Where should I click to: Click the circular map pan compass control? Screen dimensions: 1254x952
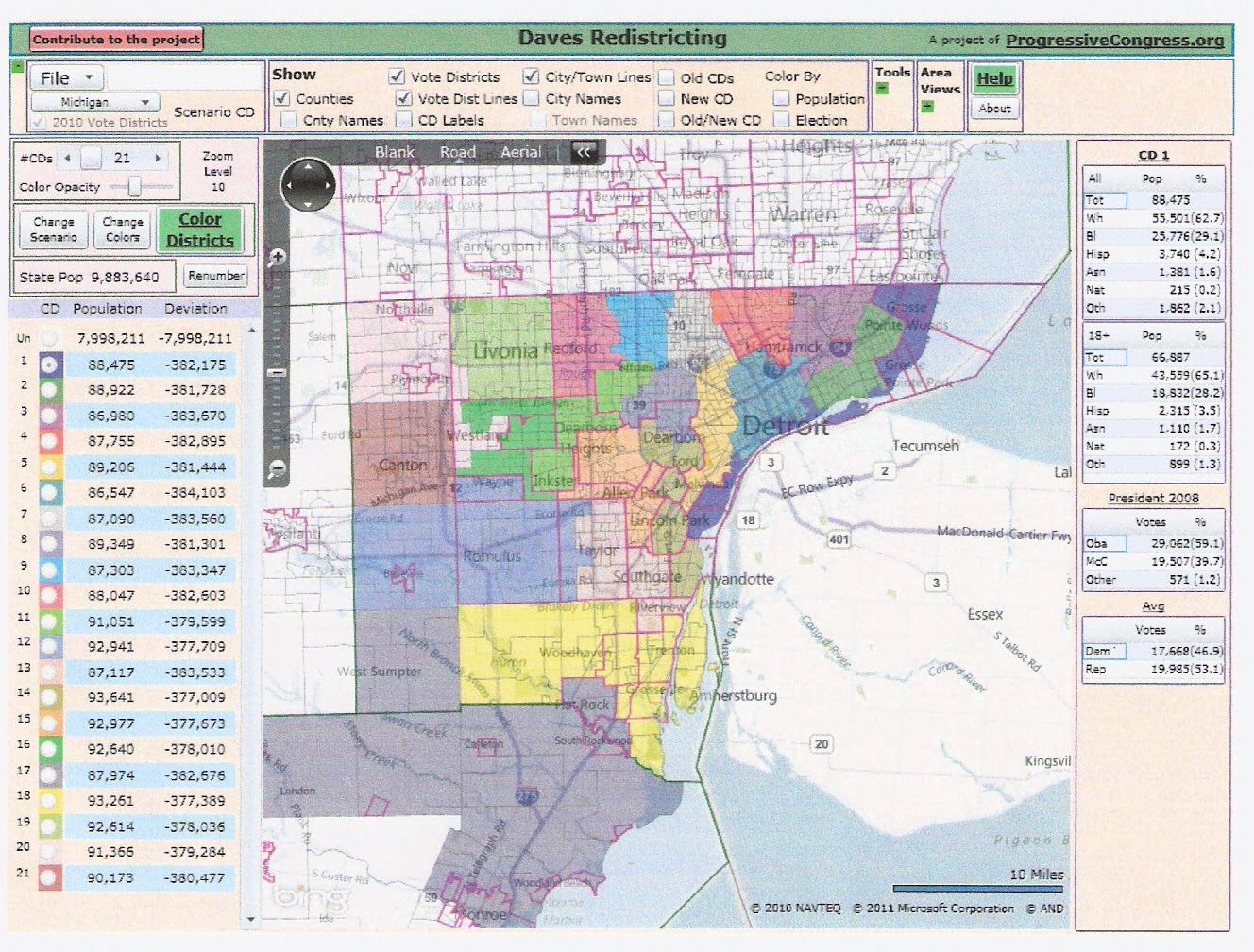[308, 185]
